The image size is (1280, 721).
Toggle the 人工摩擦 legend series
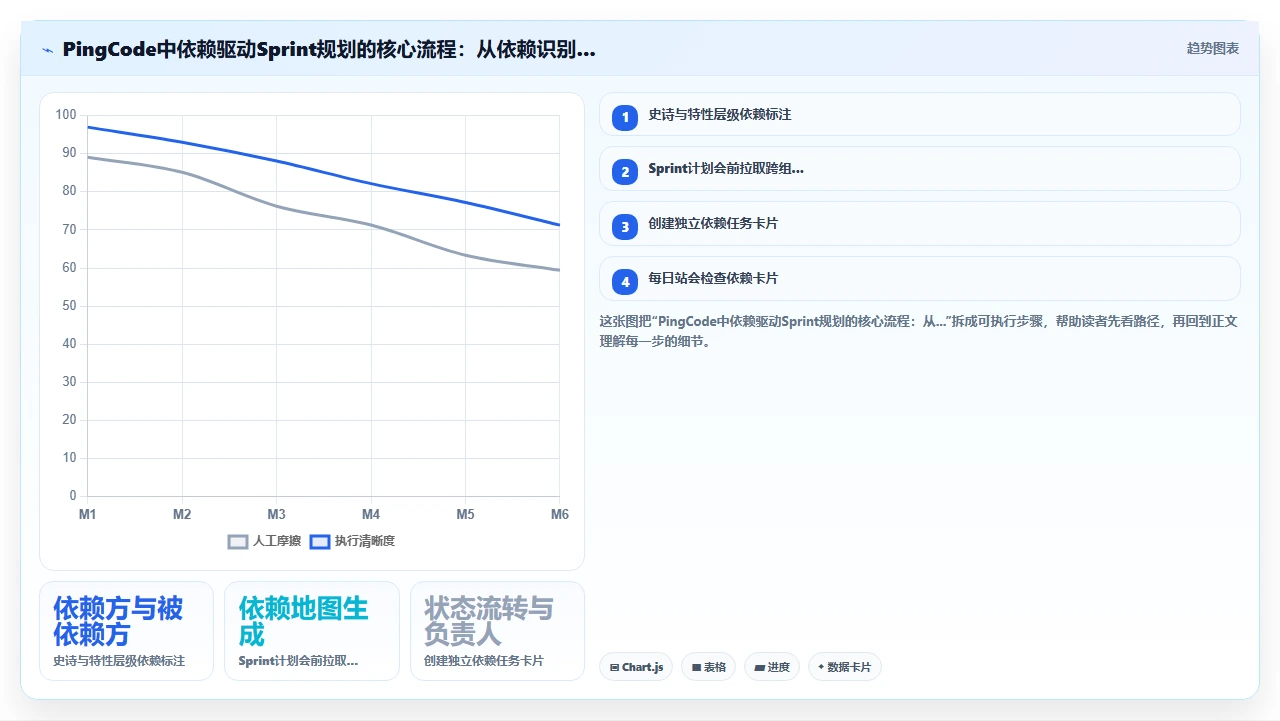click(x=264, y=541)
